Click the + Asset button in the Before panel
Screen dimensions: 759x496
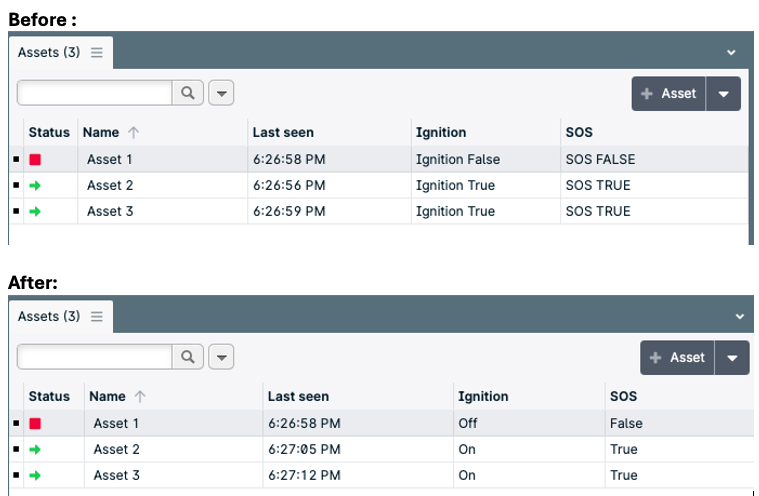[669, 93]
